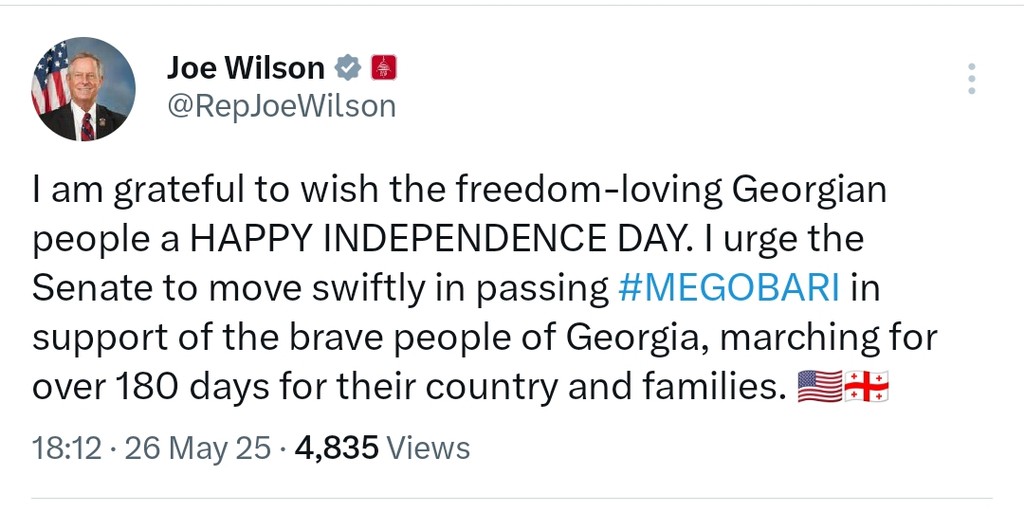Image resolution: width=1024 pixels, height=516 pixels.
Task: Click the Georgian flag emoji
Action: pos(867,387)
